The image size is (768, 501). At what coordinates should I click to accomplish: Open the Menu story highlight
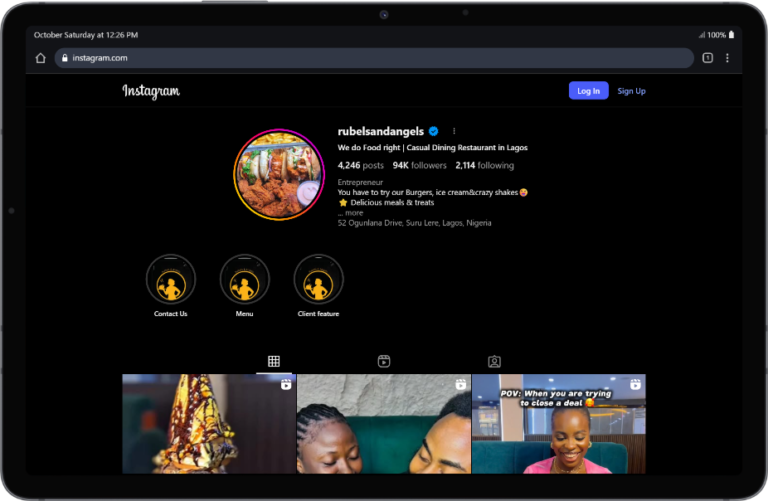tap(244, 279)
